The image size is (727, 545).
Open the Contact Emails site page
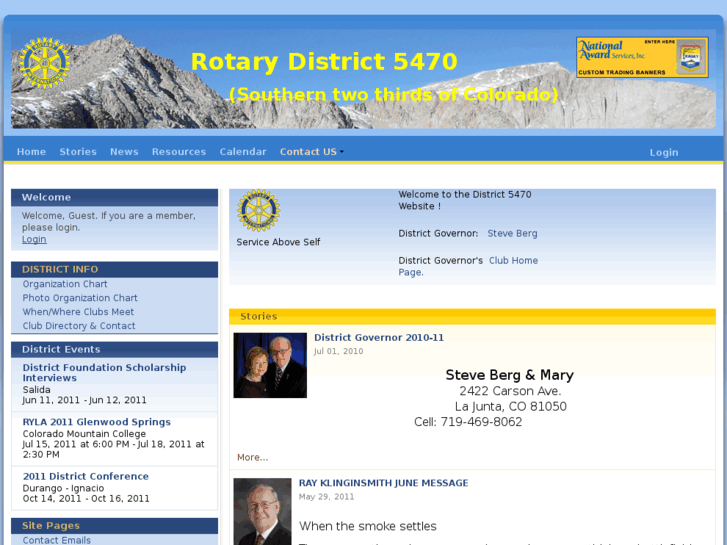pyautogui.click(x=57, y=540)
